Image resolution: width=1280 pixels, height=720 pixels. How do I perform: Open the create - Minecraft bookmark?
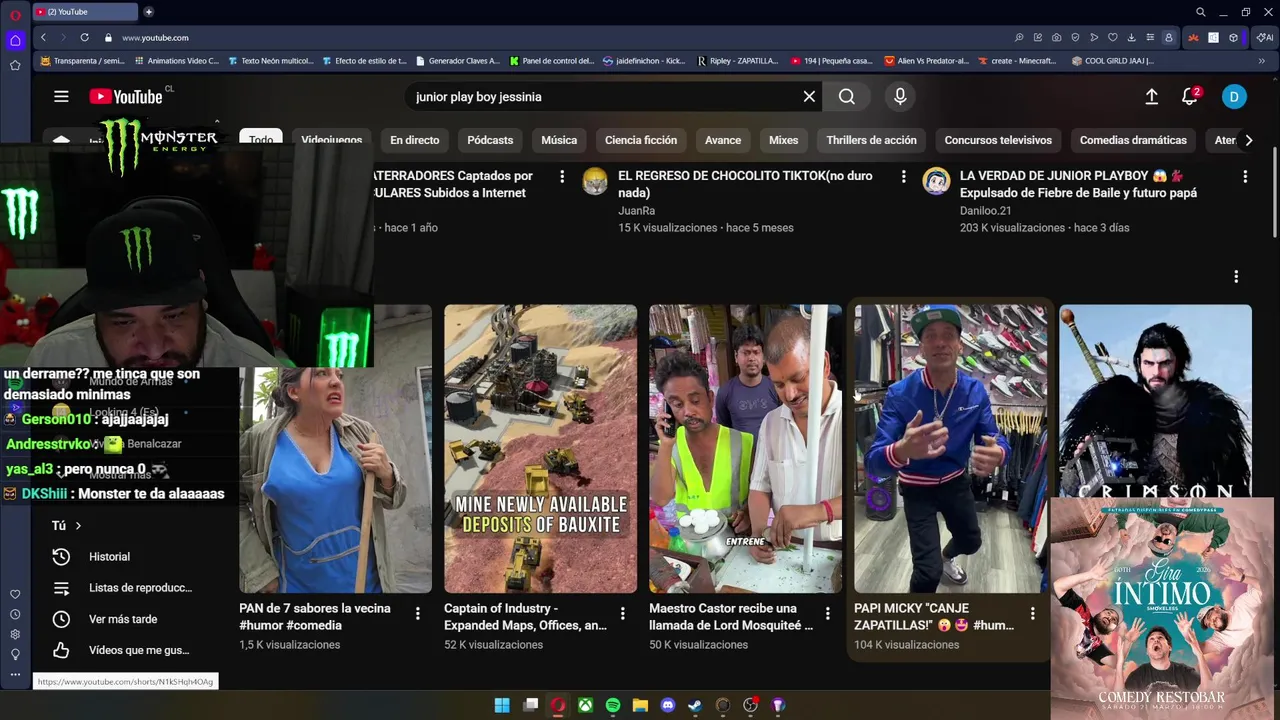pos(1016,61)
